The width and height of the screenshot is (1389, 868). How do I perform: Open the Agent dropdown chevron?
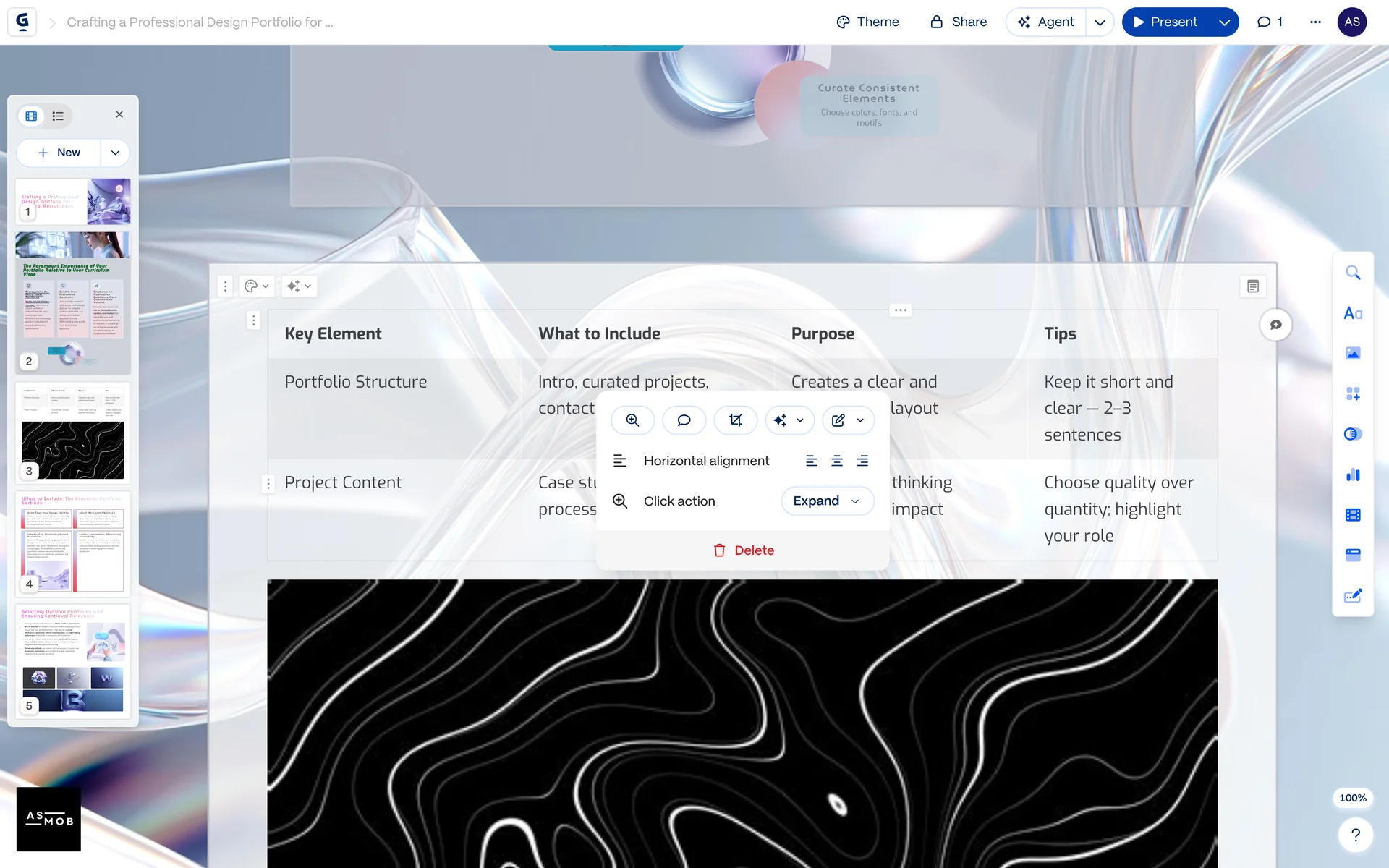(1100, 22)
